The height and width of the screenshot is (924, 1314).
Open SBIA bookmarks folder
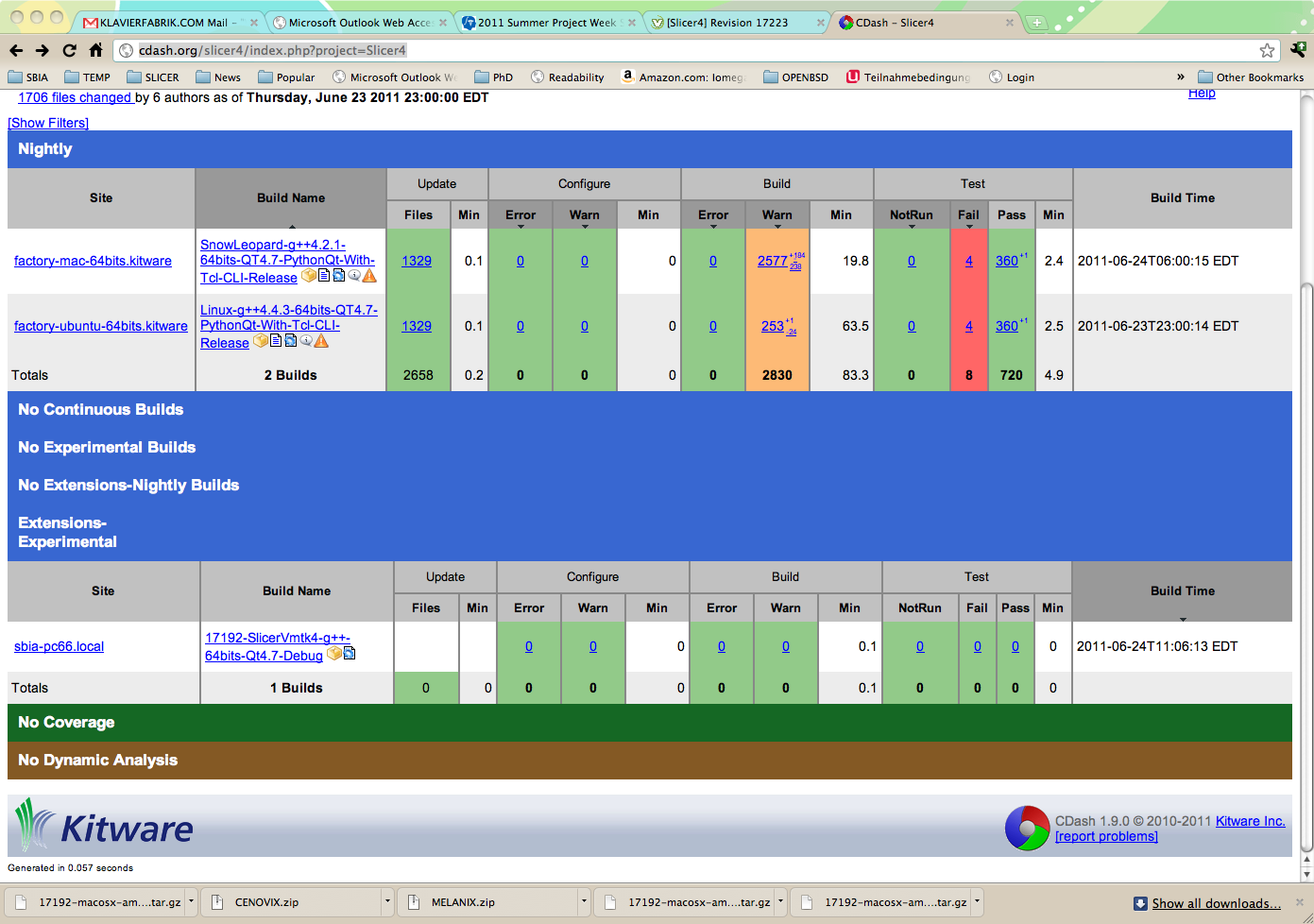click(x=28, y=77)
